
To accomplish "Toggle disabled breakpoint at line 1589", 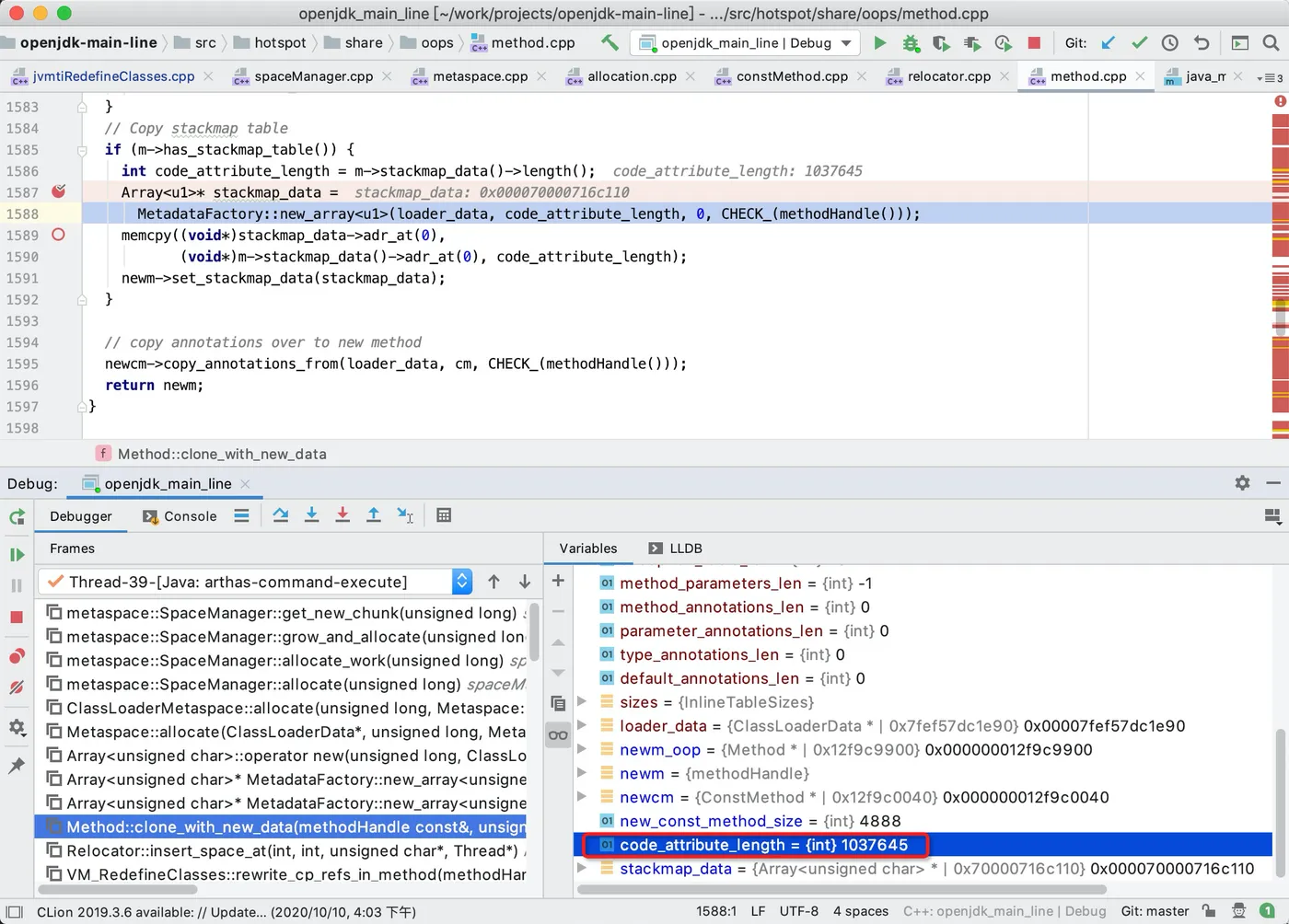I will 59,235.
